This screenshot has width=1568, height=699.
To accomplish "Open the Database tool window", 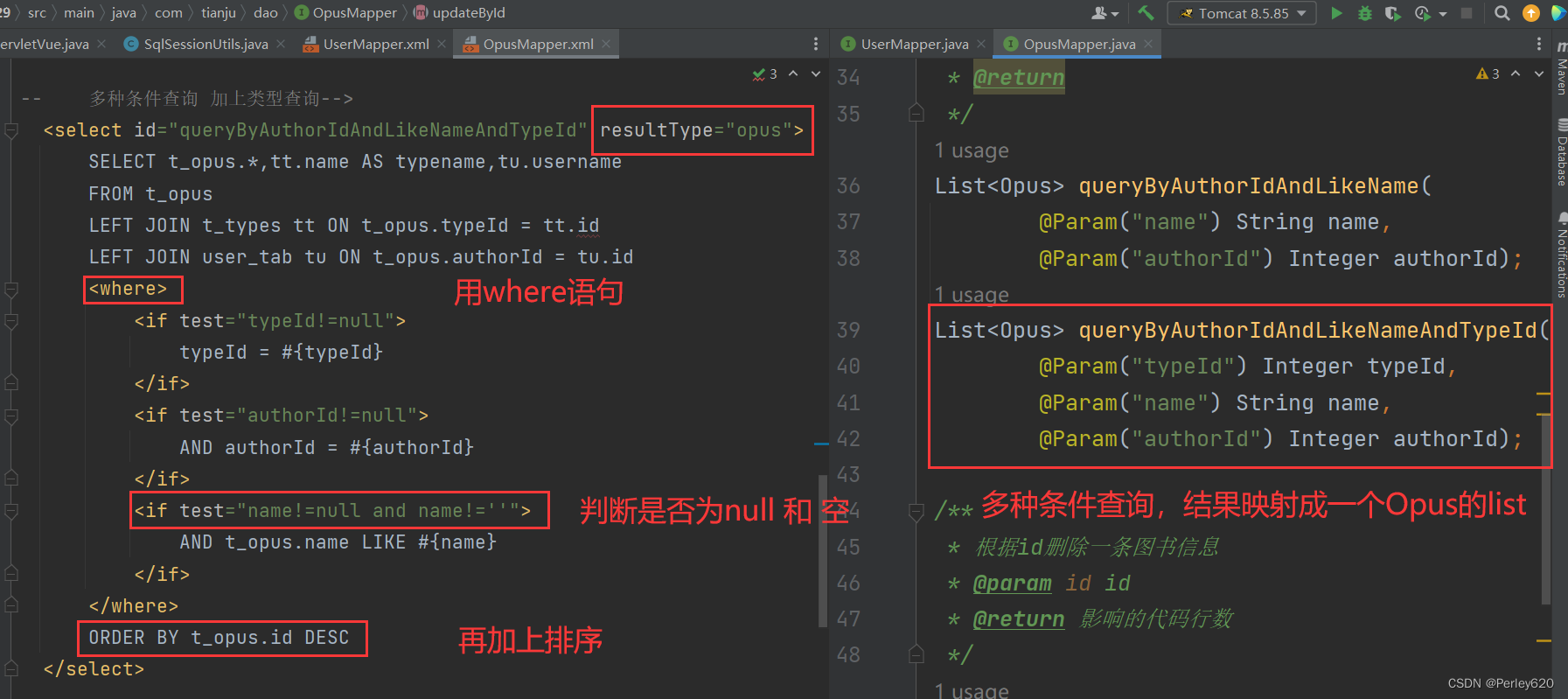I will (x=1561, y=152).
